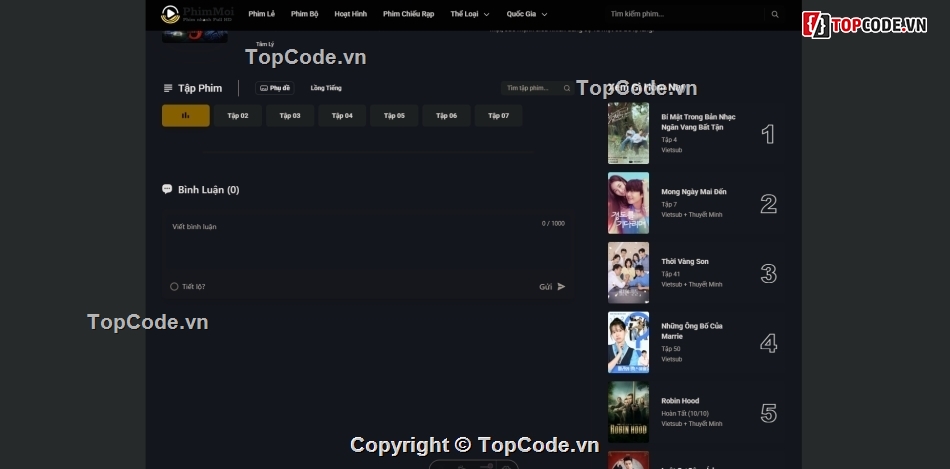Select episode Tập 06
Screen dimensions: 950x469
[446, 116]
